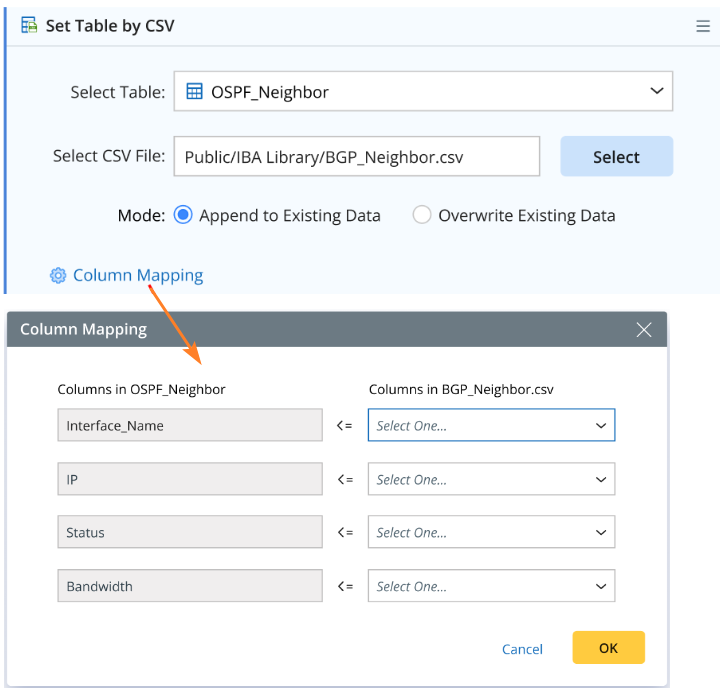
Task: Click the table icon beside OSPF_Neighbor
Action: 195,91
